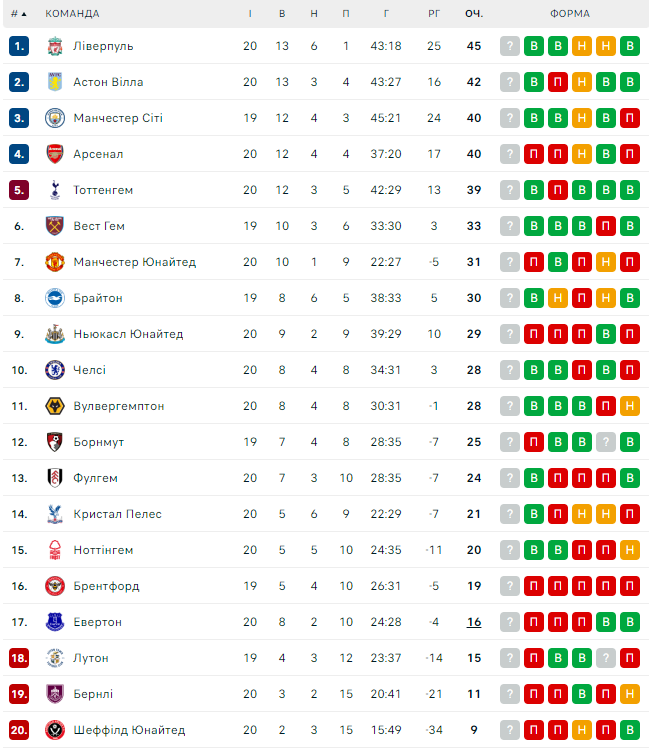Click the Liverpool club crest icon

click(55, 46)
